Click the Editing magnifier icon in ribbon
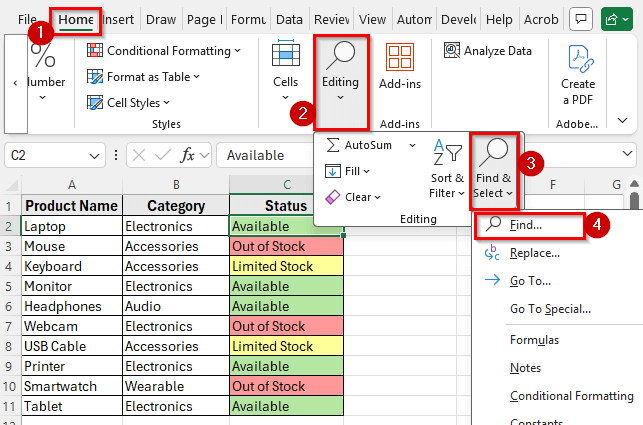This screenshot has width=643, height=425. (340, 55)
